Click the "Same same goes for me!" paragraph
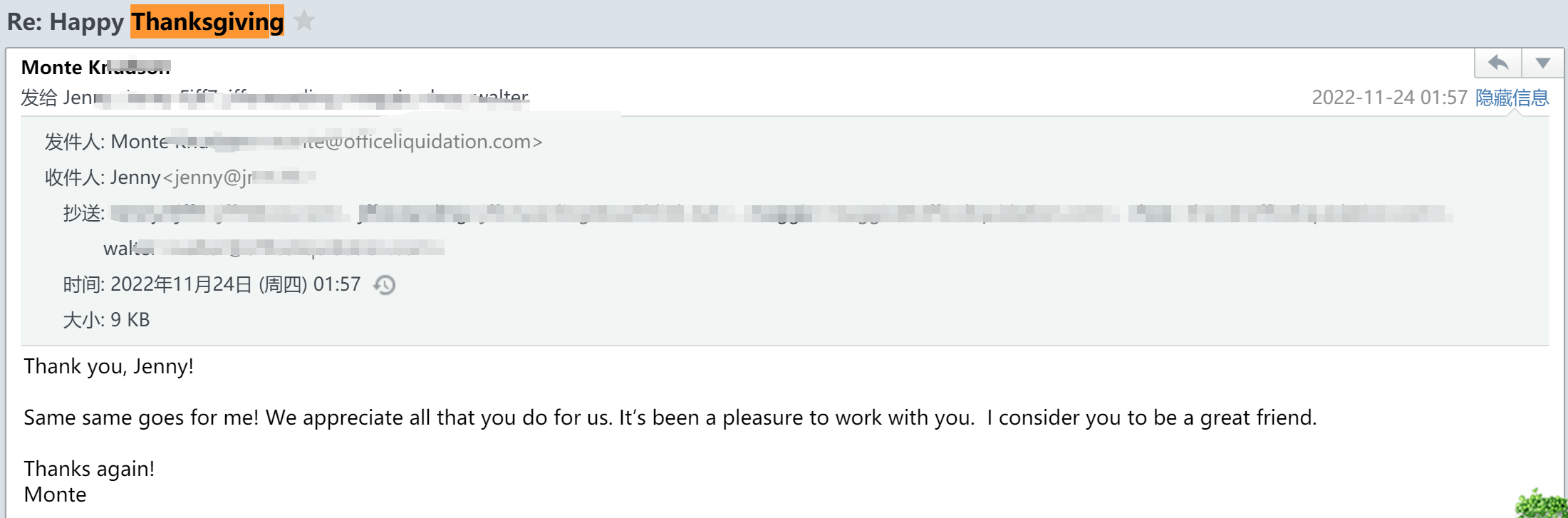Screen dimensions: 1568x518 (x=670, y=418)
